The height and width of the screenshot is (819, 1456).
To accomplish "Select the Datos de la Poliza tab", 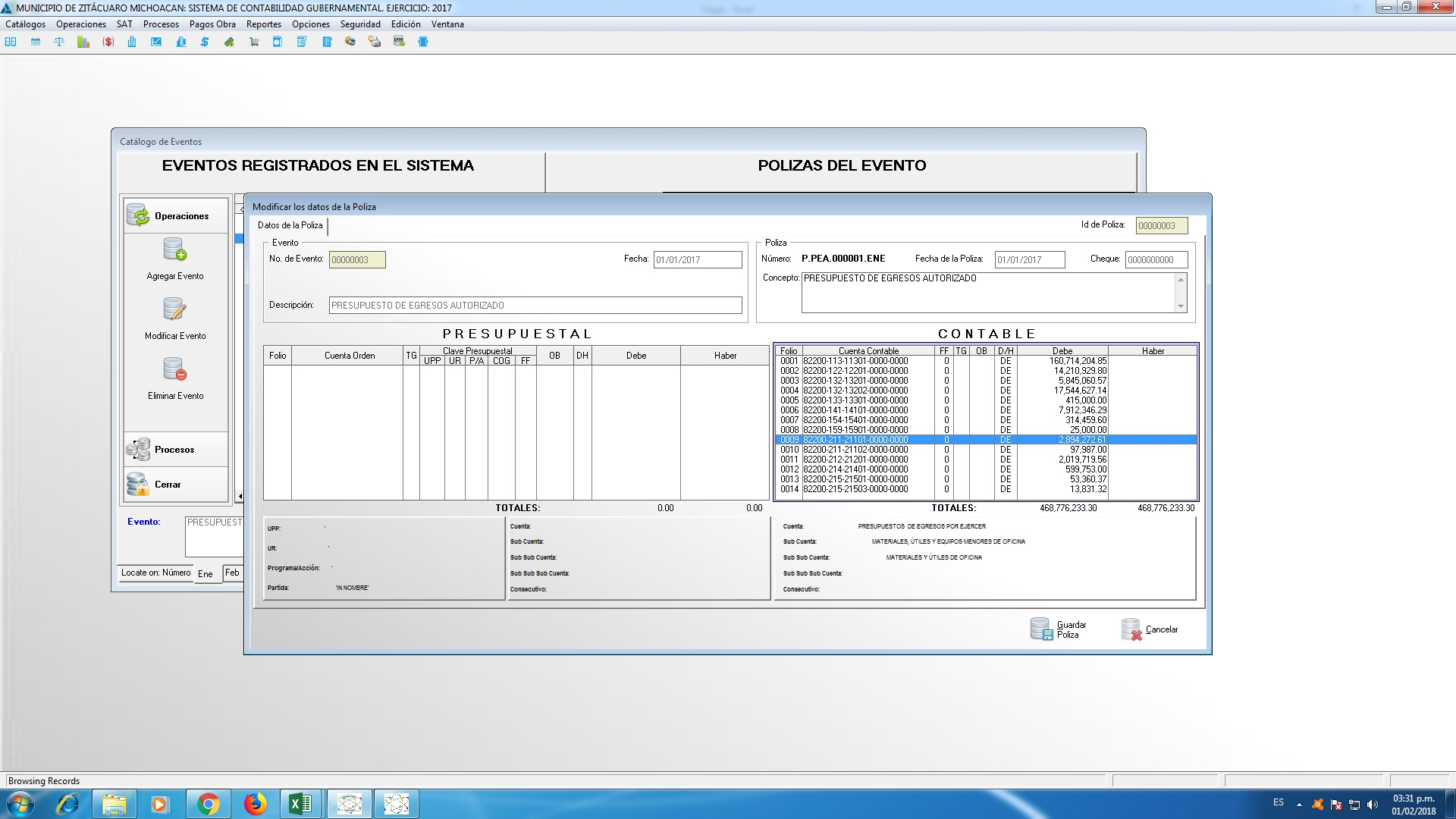I will point(290,225).
